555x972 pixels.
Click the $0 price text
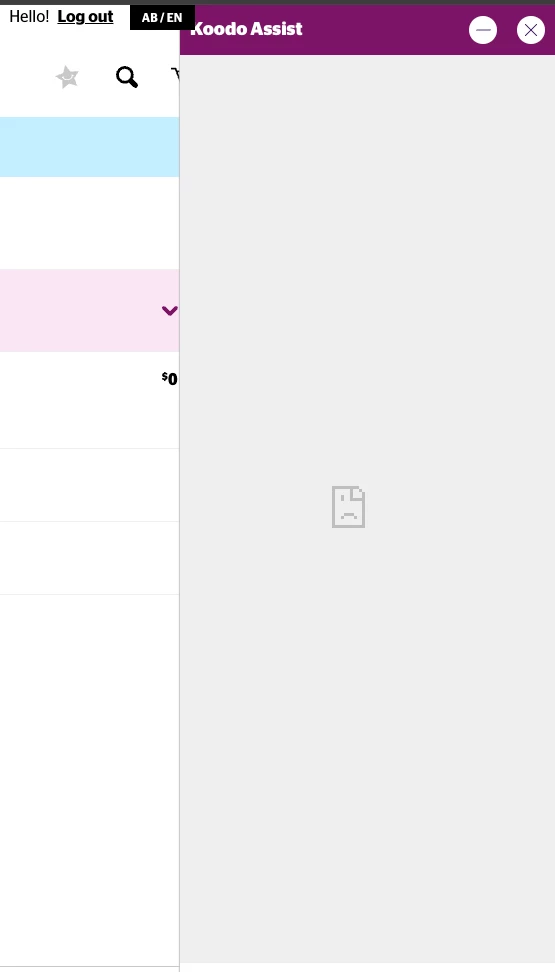point(170,378)
